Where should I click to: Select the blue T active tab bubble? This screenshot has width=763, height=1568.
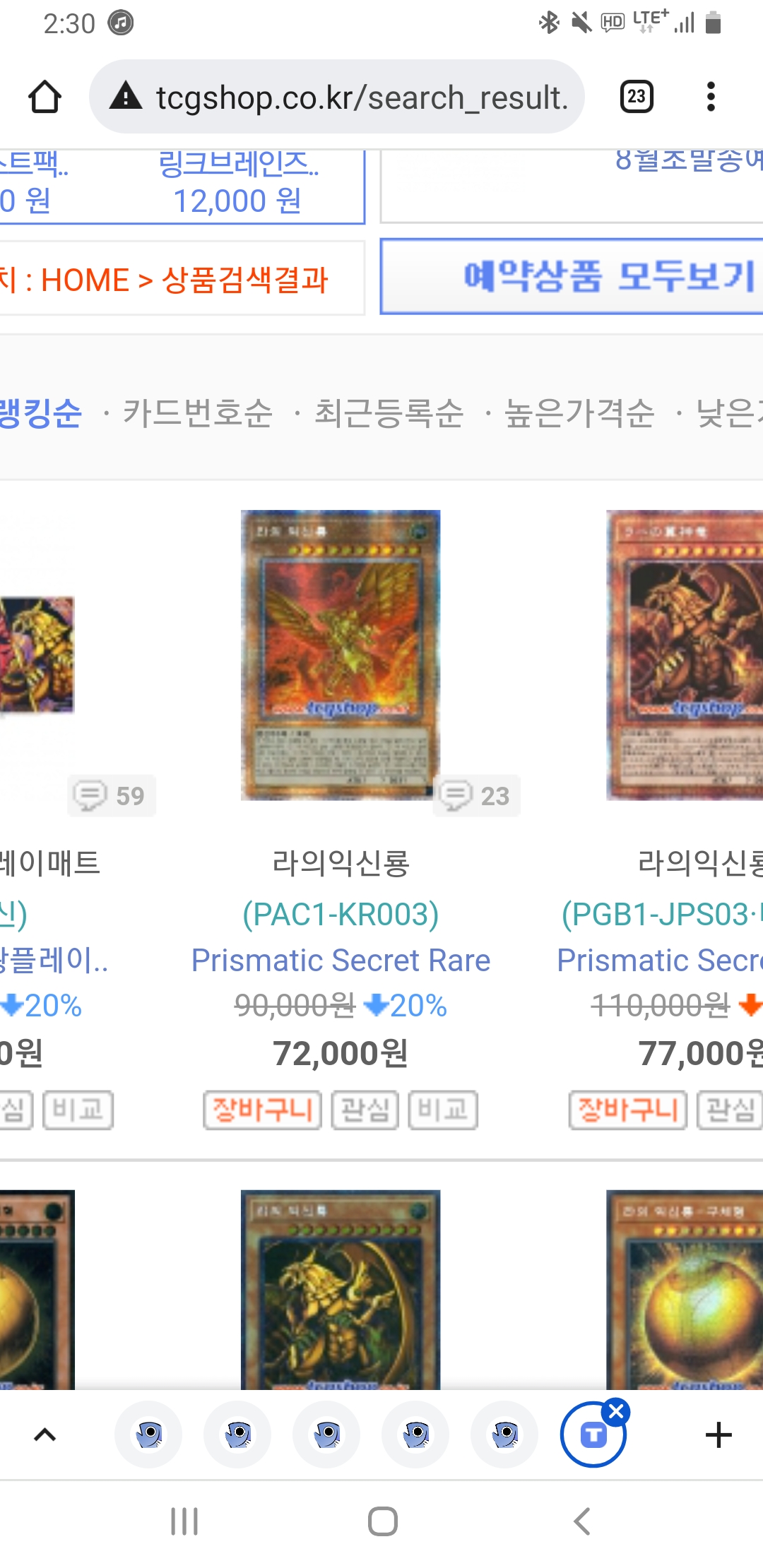pyautogui.click(x=593, y=1435)
